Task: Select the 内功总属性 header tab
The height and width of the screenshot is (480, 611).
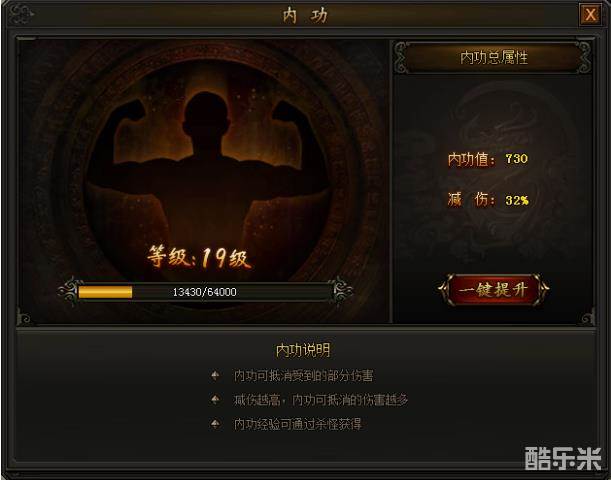Action: click(493, 57)
